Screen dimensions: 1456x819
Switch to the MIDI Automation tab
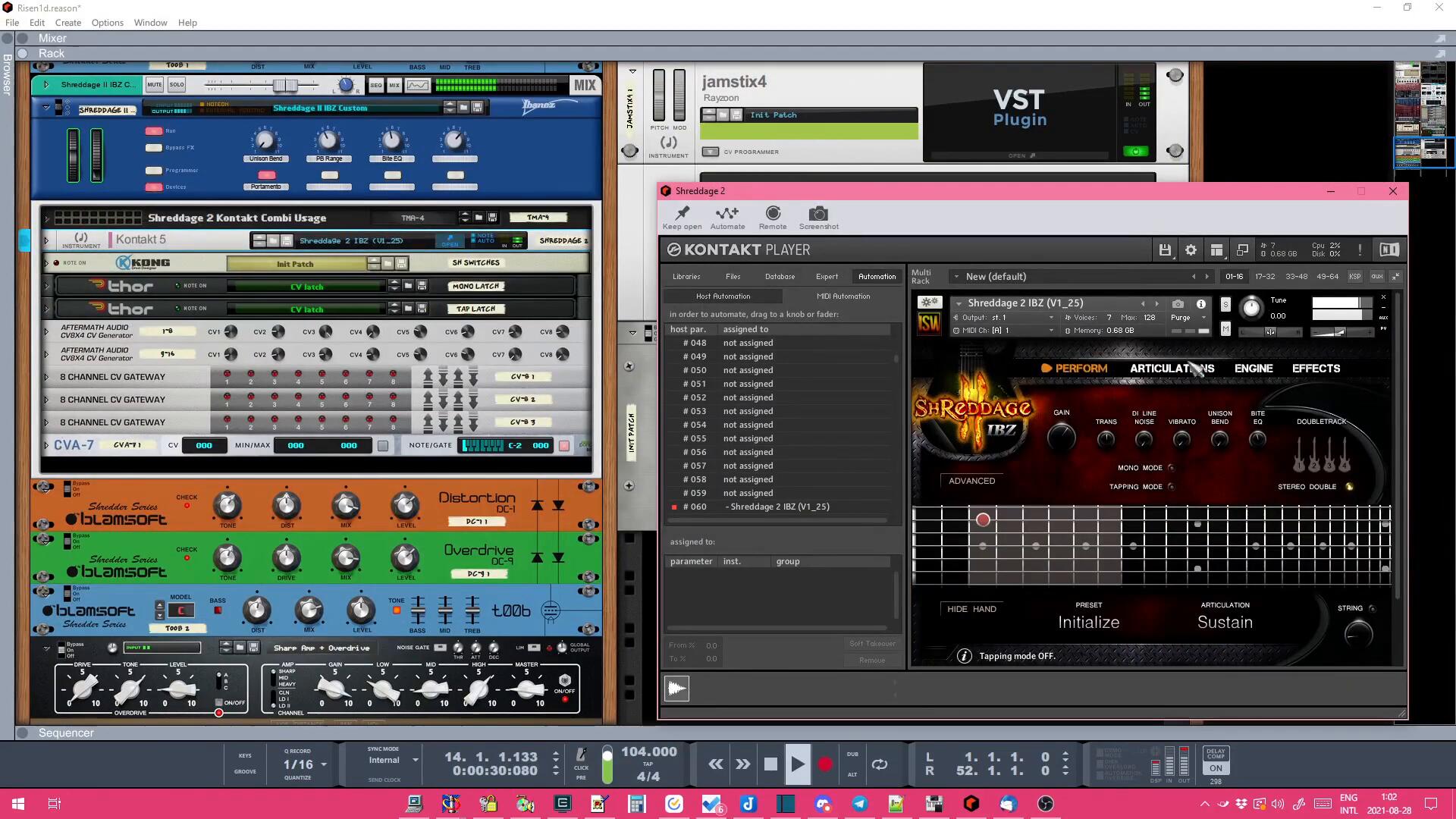click(843, 297)
